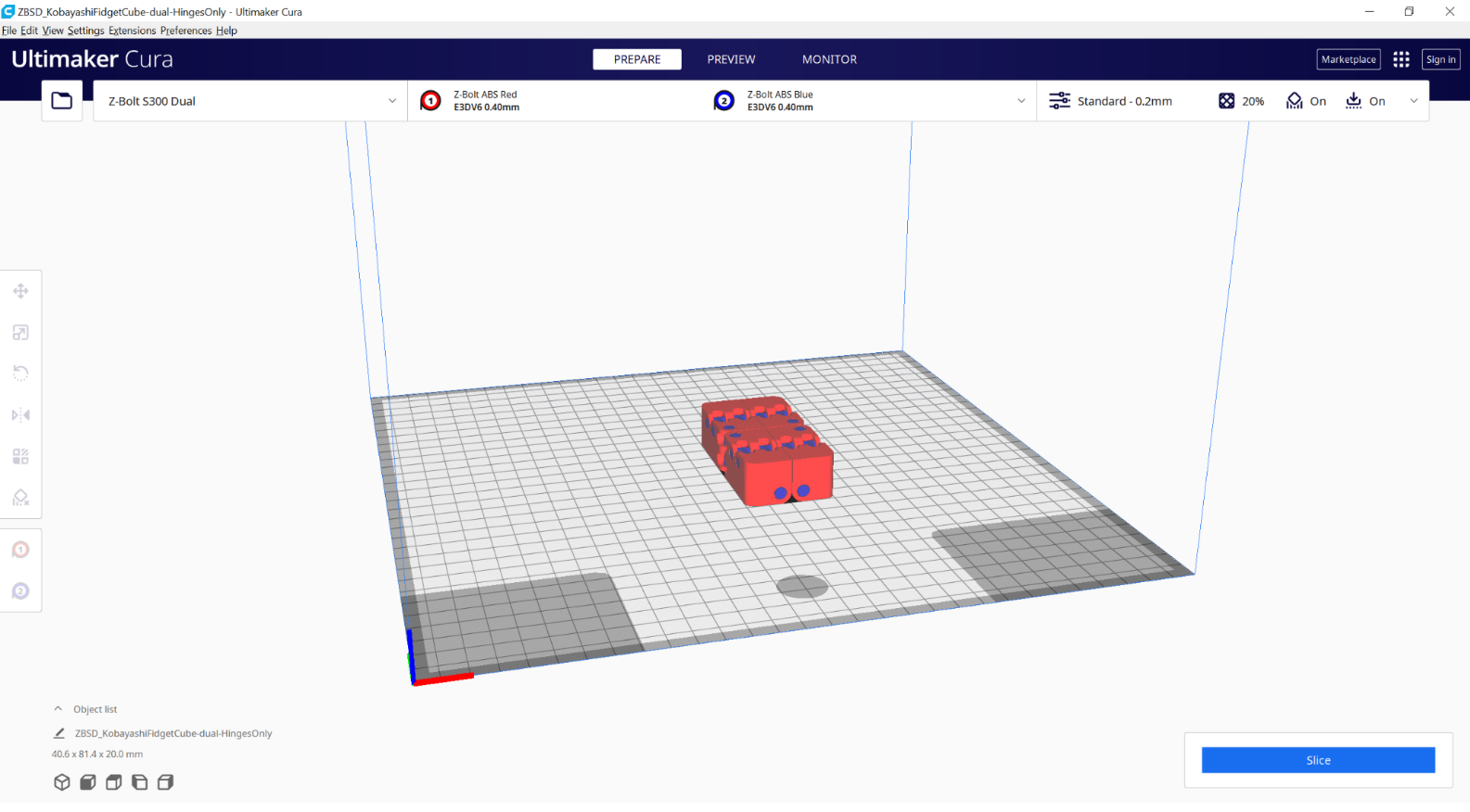
Task: Open the Marketplace
Action: click(1349, 59)
